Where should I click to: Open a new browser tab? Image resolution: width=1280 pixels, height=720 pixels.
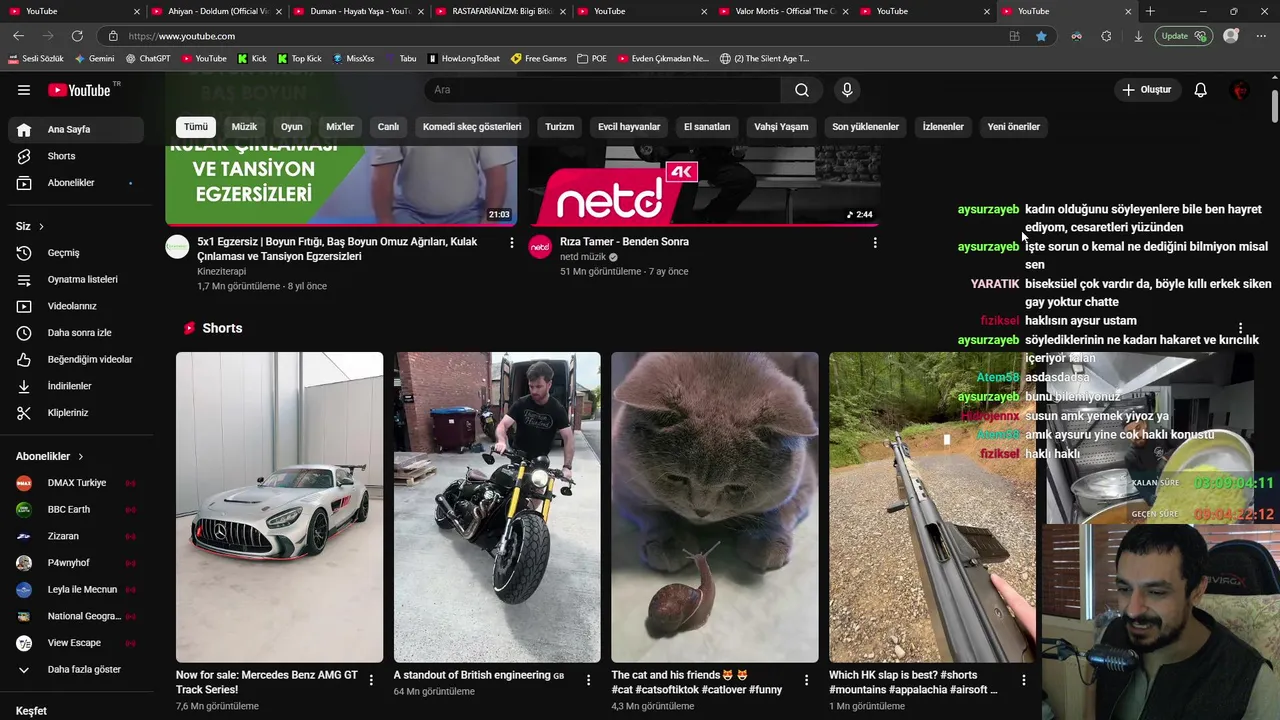[1150, 11]
